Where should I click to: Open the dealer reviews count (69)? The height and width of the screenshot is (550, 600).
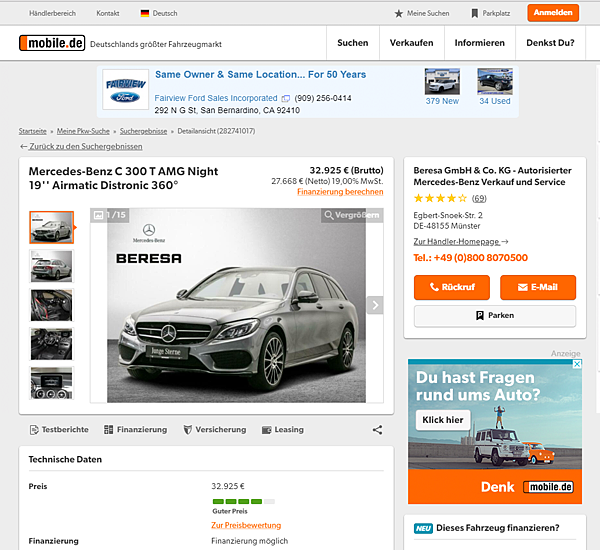(x=479, y=198)
